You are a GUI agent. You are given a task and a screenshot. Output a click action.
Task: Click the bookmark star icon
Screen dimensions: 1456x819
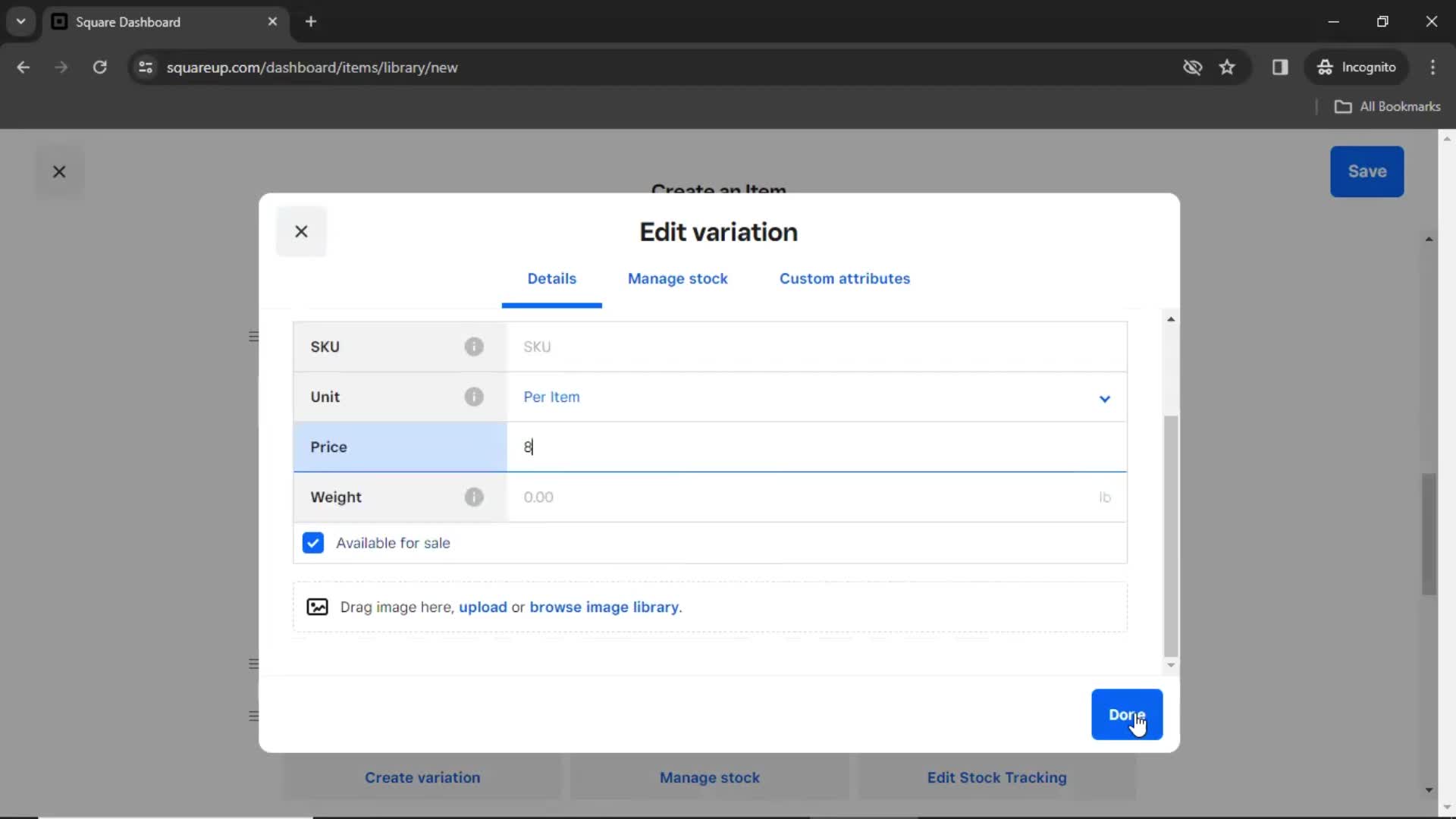[x=1227, y=67]
